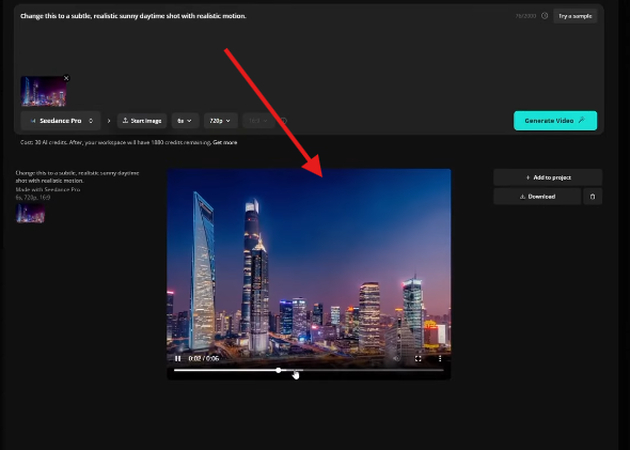This screenshot has height=450, width=630.
Task: Open the Seedance Pro model selector
Action: (x=61, y=121)
